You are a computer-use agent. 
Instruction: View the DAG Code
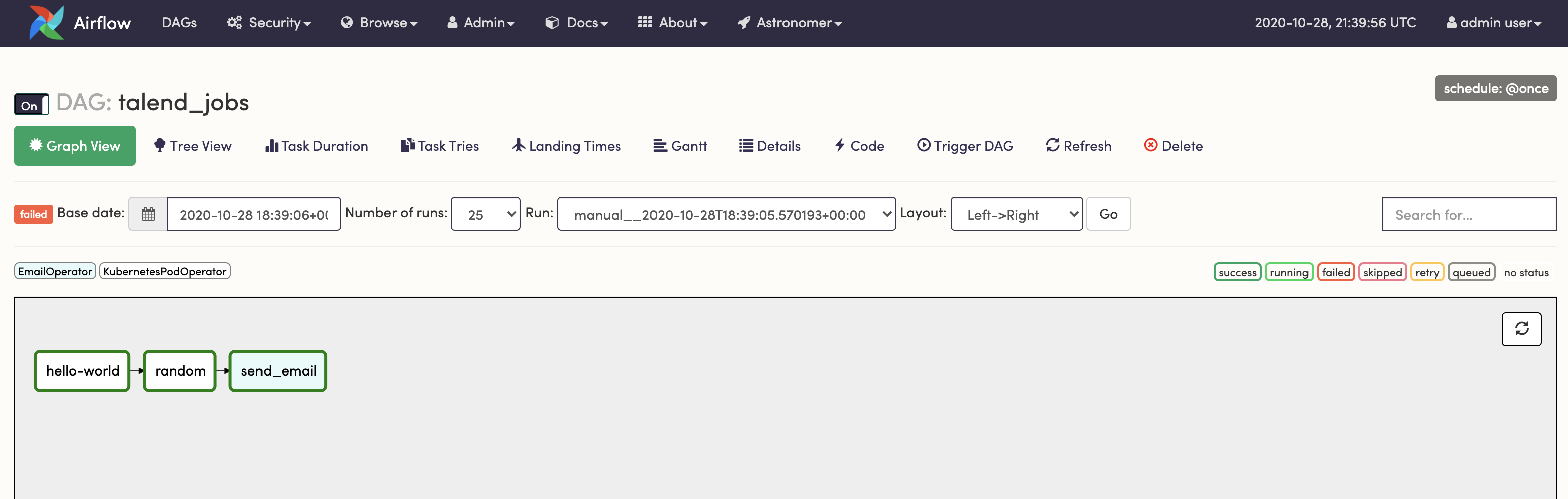[859, 146]
